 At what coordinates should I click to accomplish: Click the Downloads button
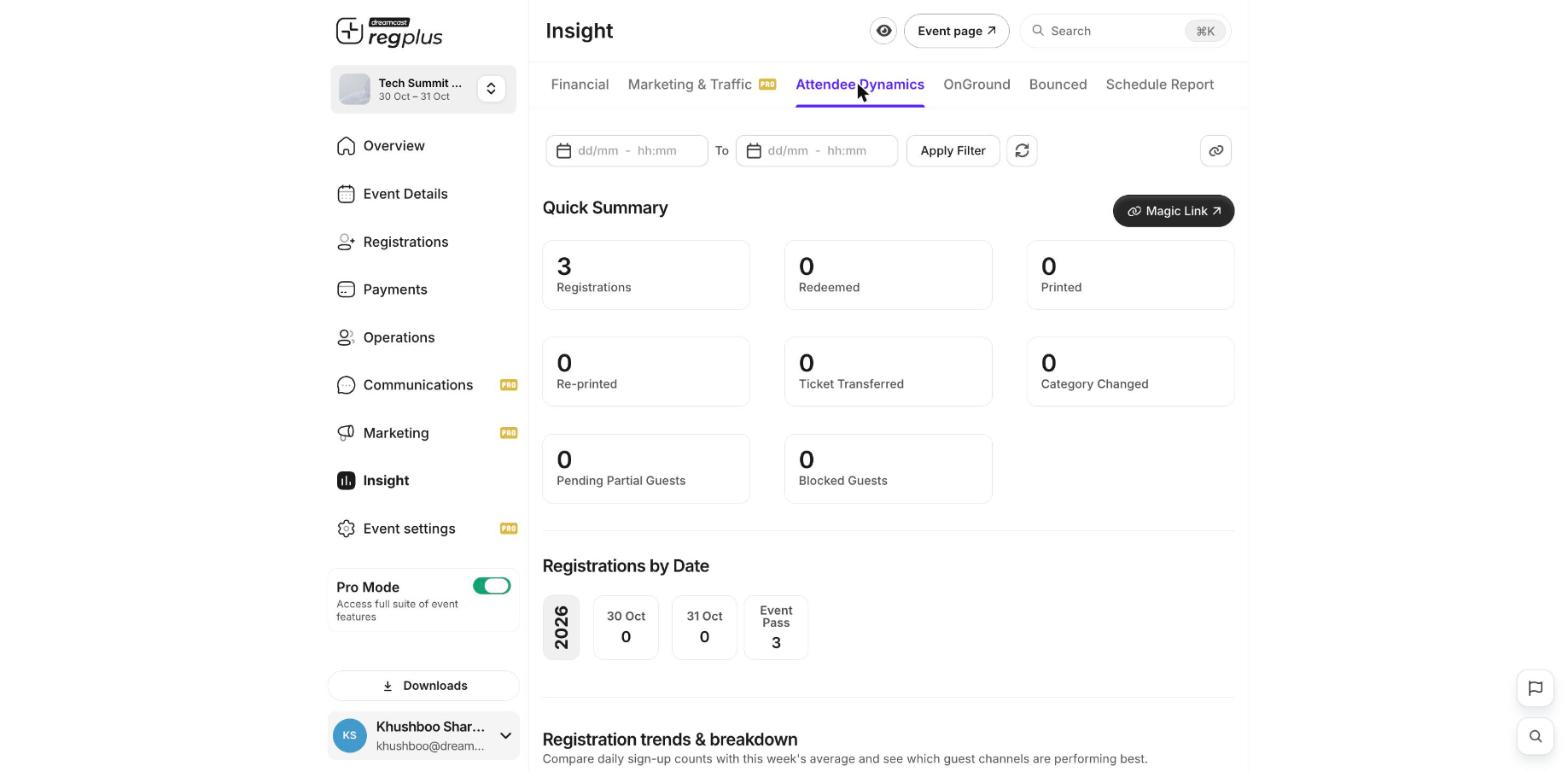coord(424,686)
